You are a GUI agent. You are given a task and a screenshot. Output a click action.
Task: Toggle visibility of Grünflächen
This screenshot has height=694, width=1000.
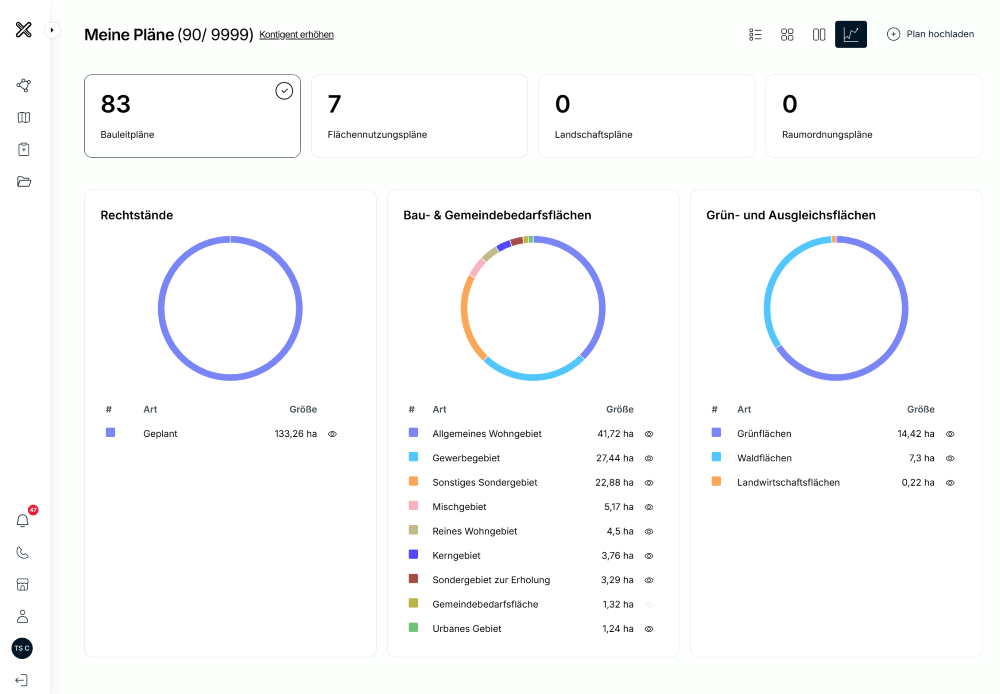(950, 434)
